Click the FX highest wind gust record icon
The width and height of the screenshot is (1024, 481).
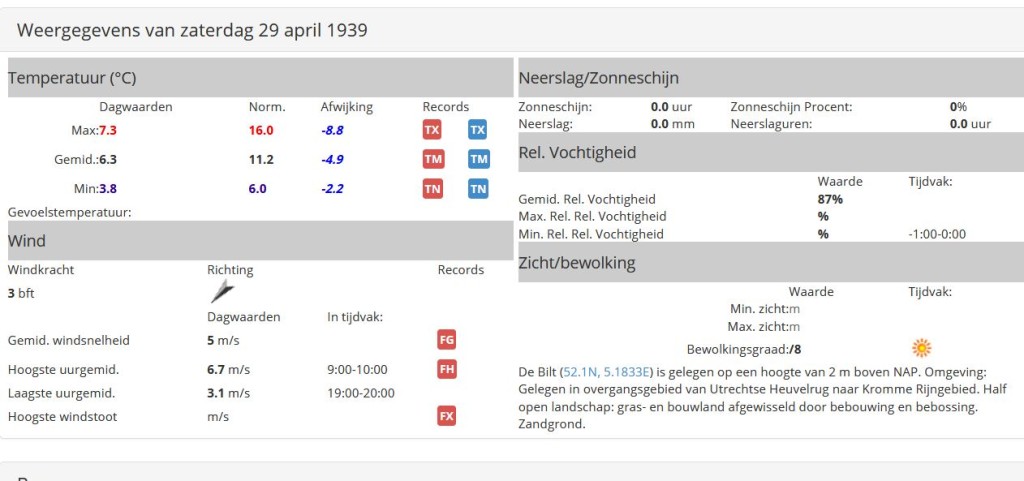[447, 416]
